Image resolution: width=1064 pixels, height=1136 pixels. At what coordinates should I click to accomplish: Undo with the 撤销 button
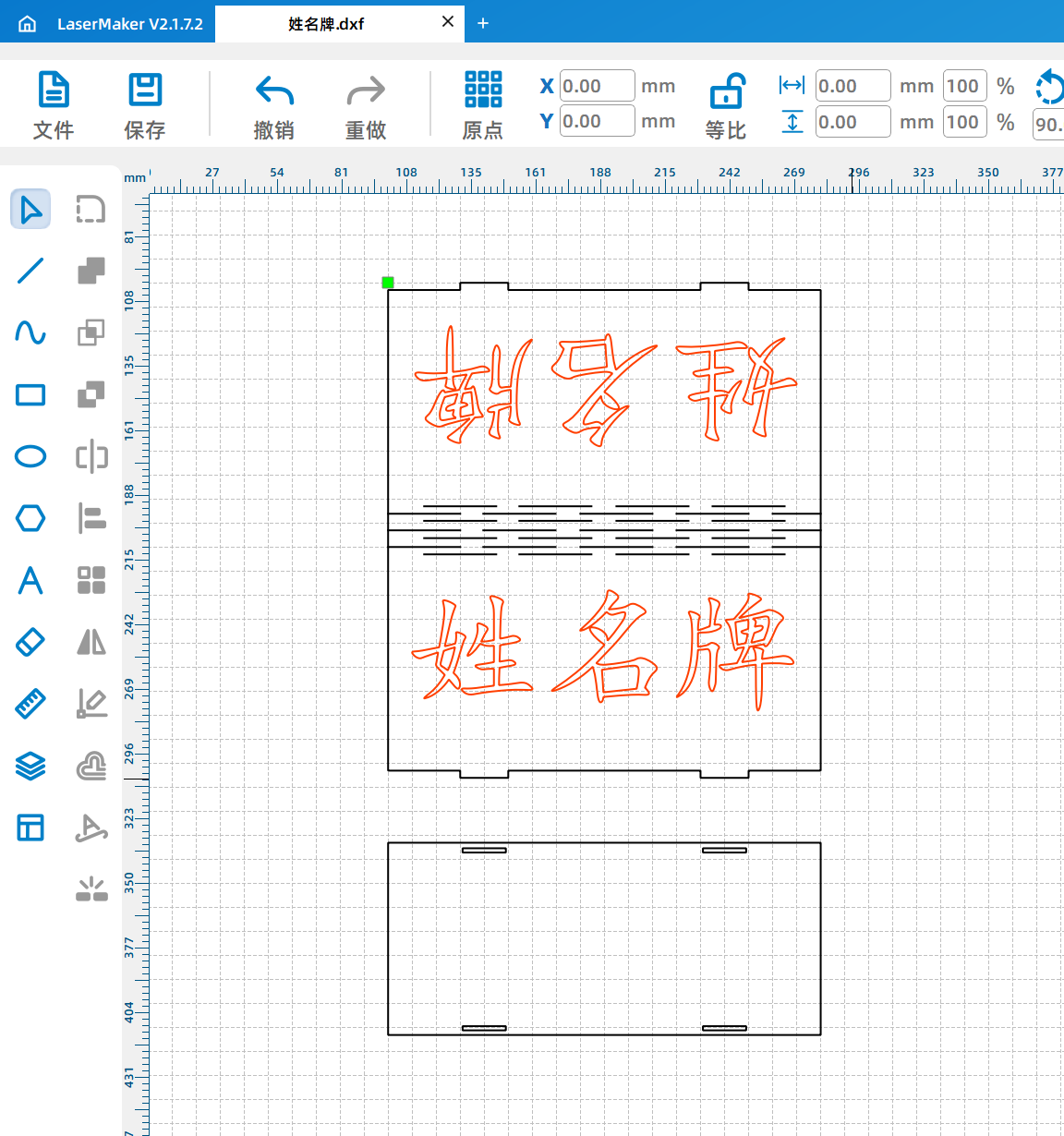(x=274, y=106)
